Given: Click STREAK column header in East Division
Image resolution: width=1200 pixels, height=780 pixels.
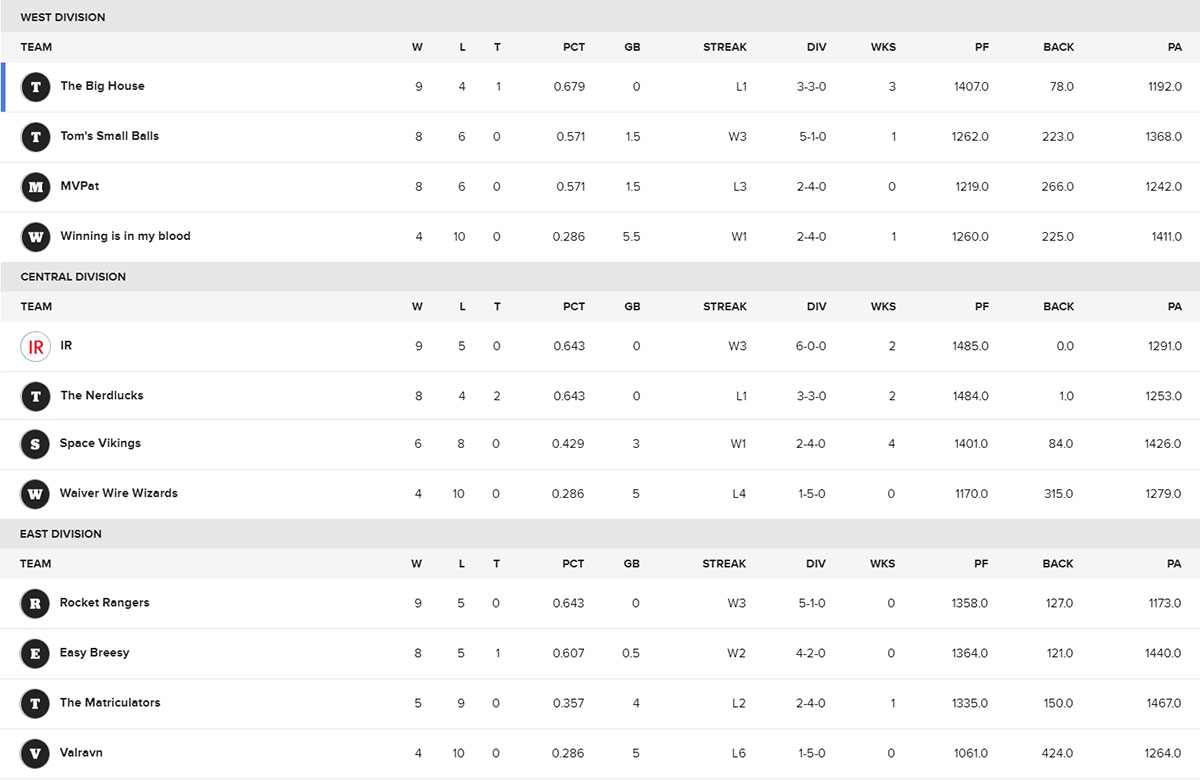Looking at the screenshot, I should pyautogui.click(x=724, y=563).
